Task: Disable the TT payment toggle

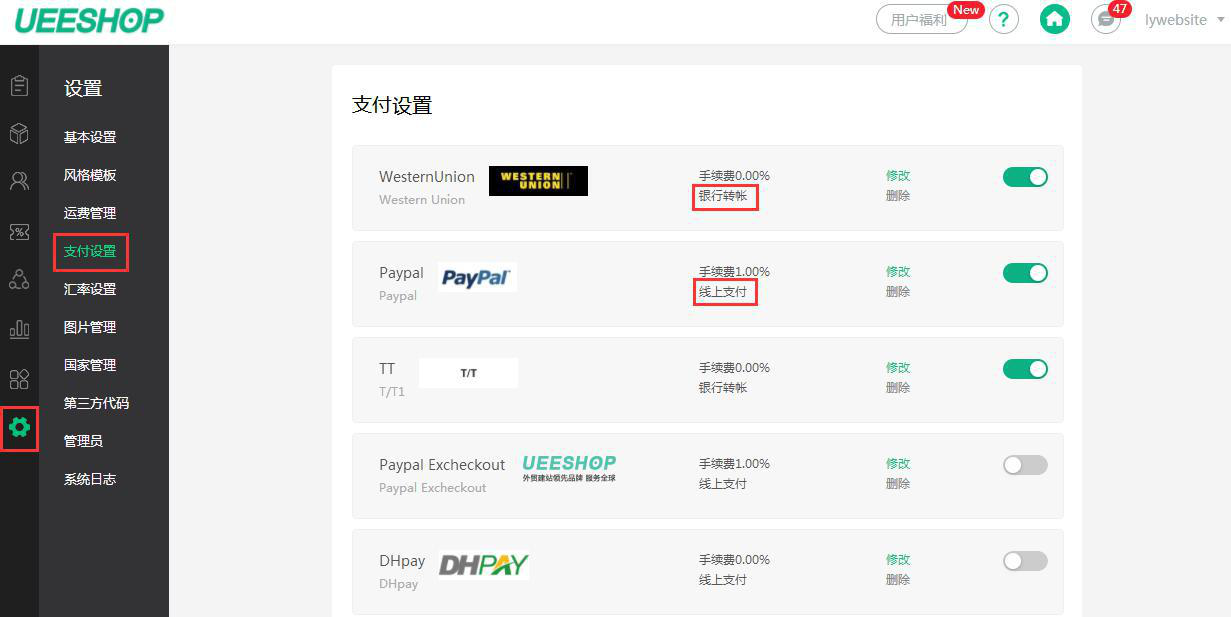Action: tap(1025, 369)
